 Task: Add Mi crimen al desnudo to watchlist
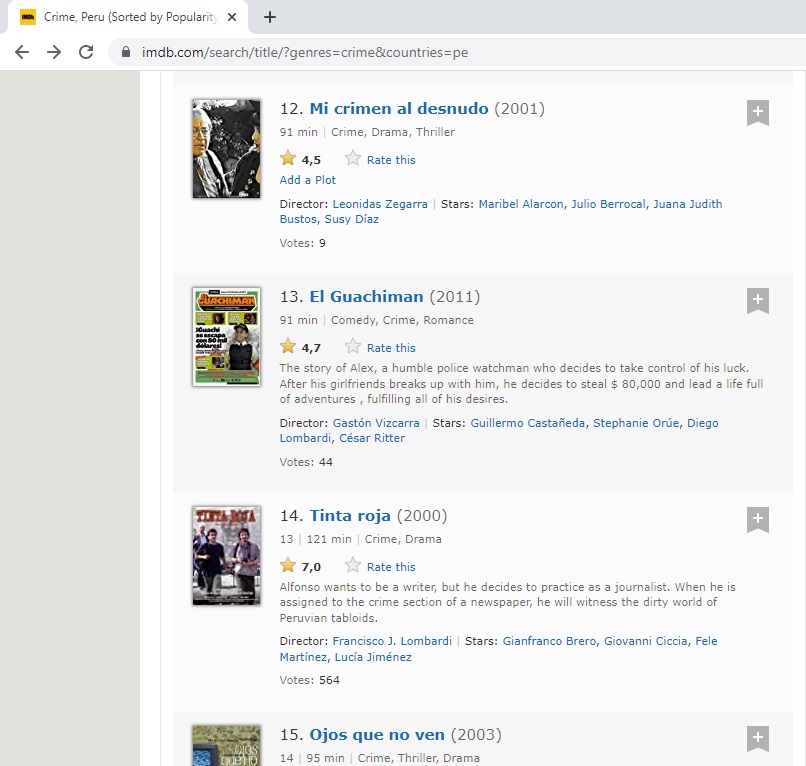[x=758, y=113]
